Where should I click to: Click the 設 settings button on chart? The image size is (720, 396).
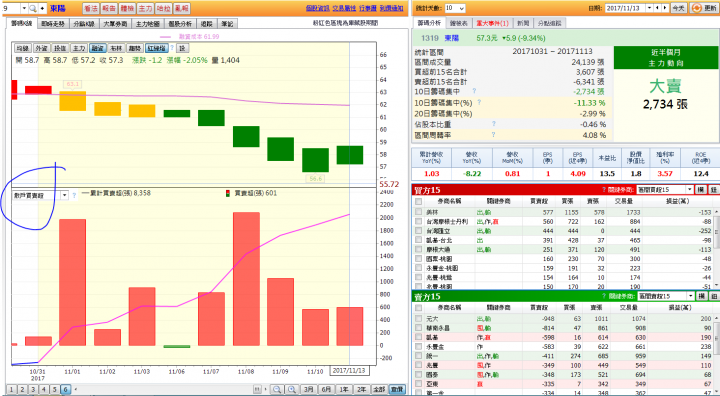click(182, 48)
